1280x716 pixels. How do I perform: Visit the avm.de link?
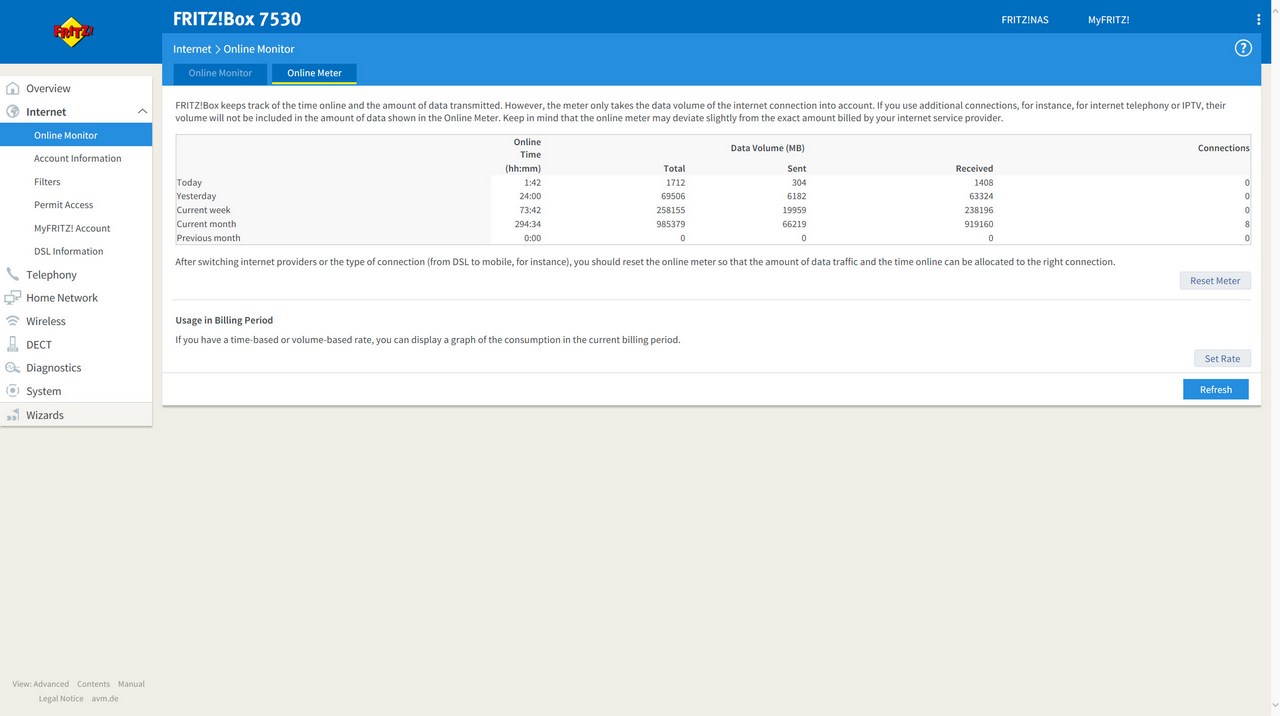105,698
